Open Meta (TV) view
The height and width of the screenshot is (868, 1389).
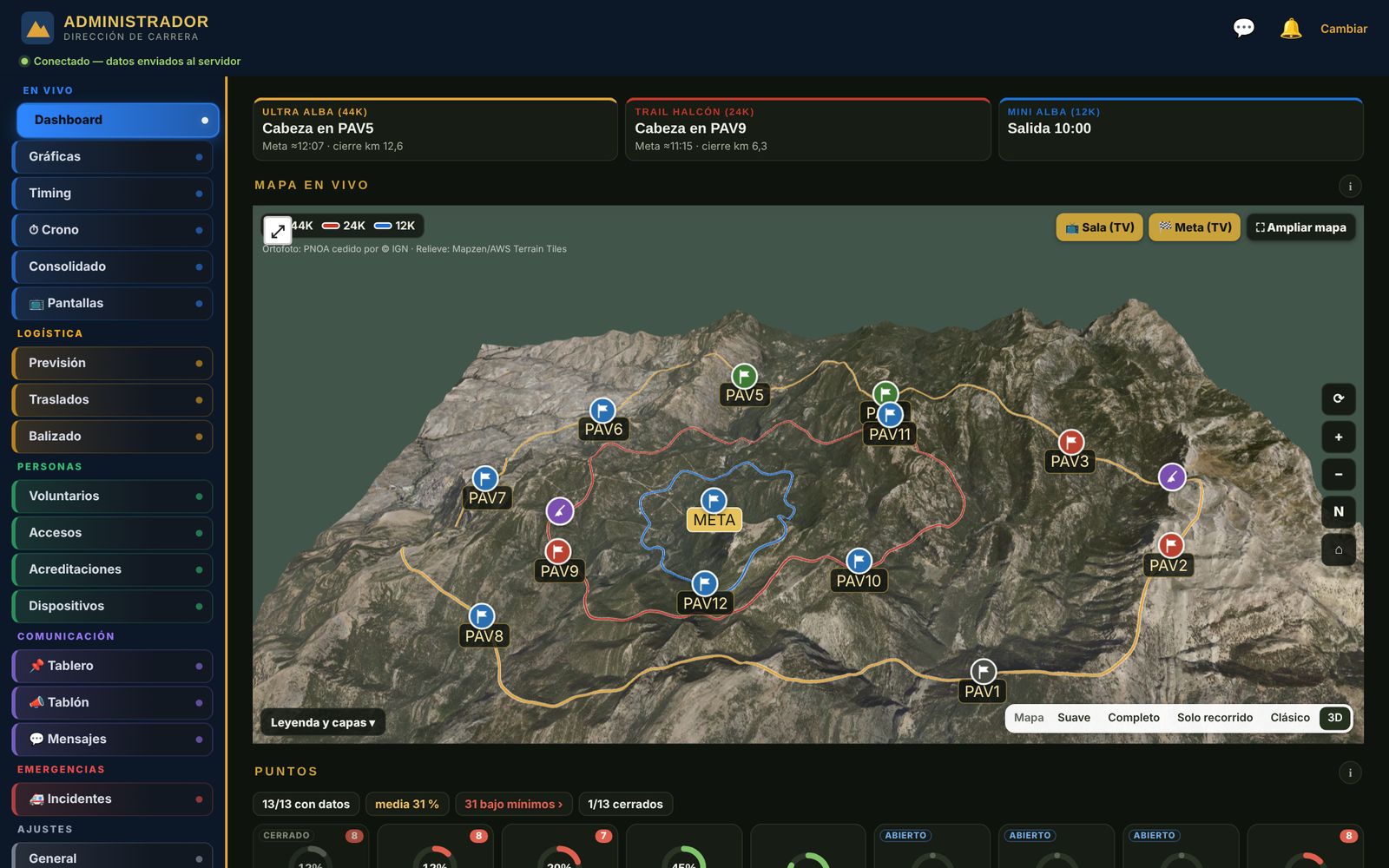1195,227
